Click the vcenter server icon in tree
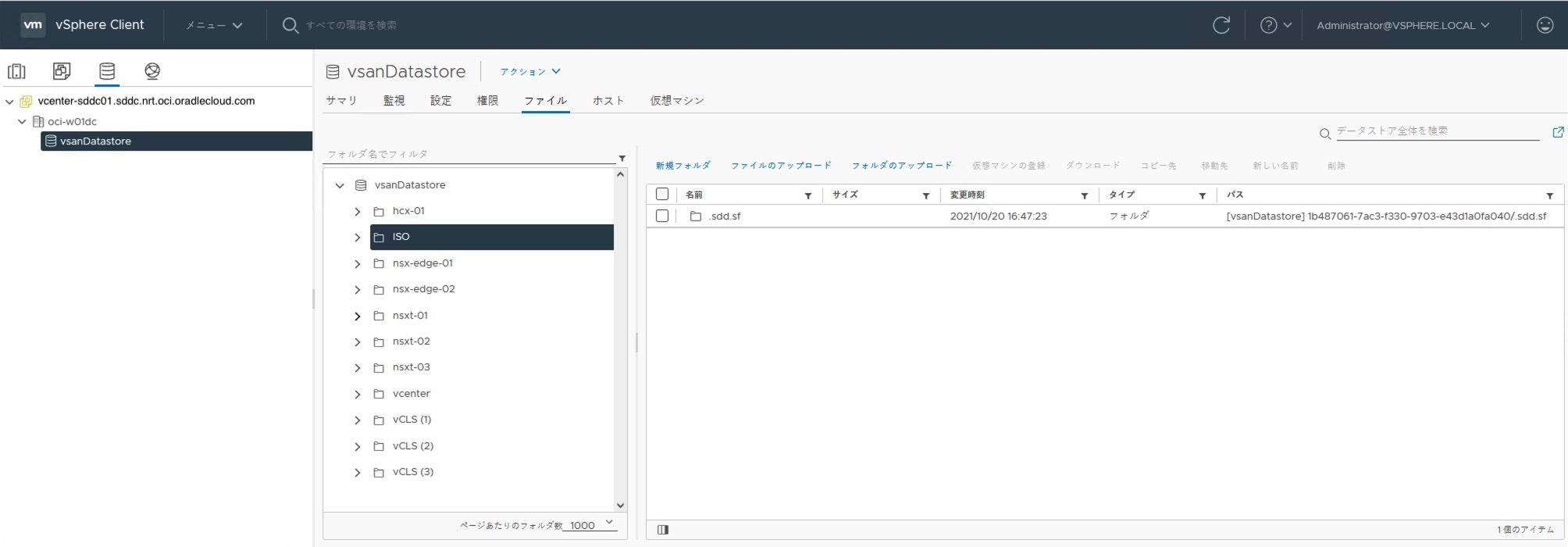The image size is (1568, 547). click(26, 102)
